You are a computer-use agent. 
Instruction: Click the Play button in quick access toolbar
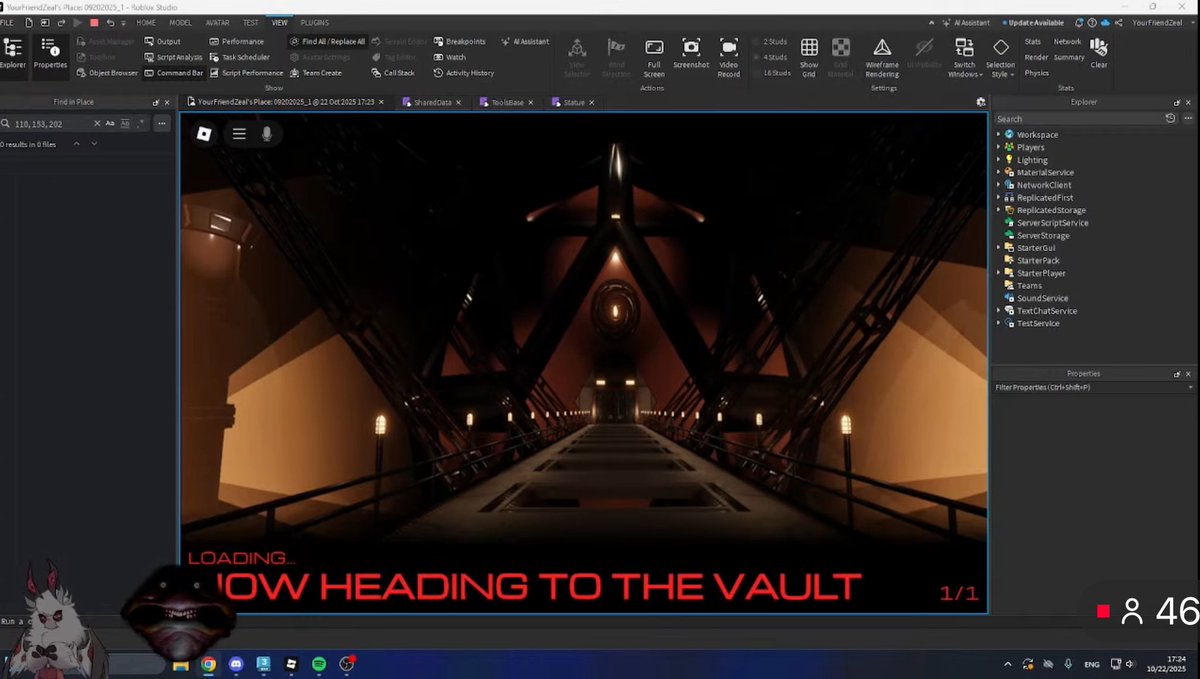click(77, 22)
